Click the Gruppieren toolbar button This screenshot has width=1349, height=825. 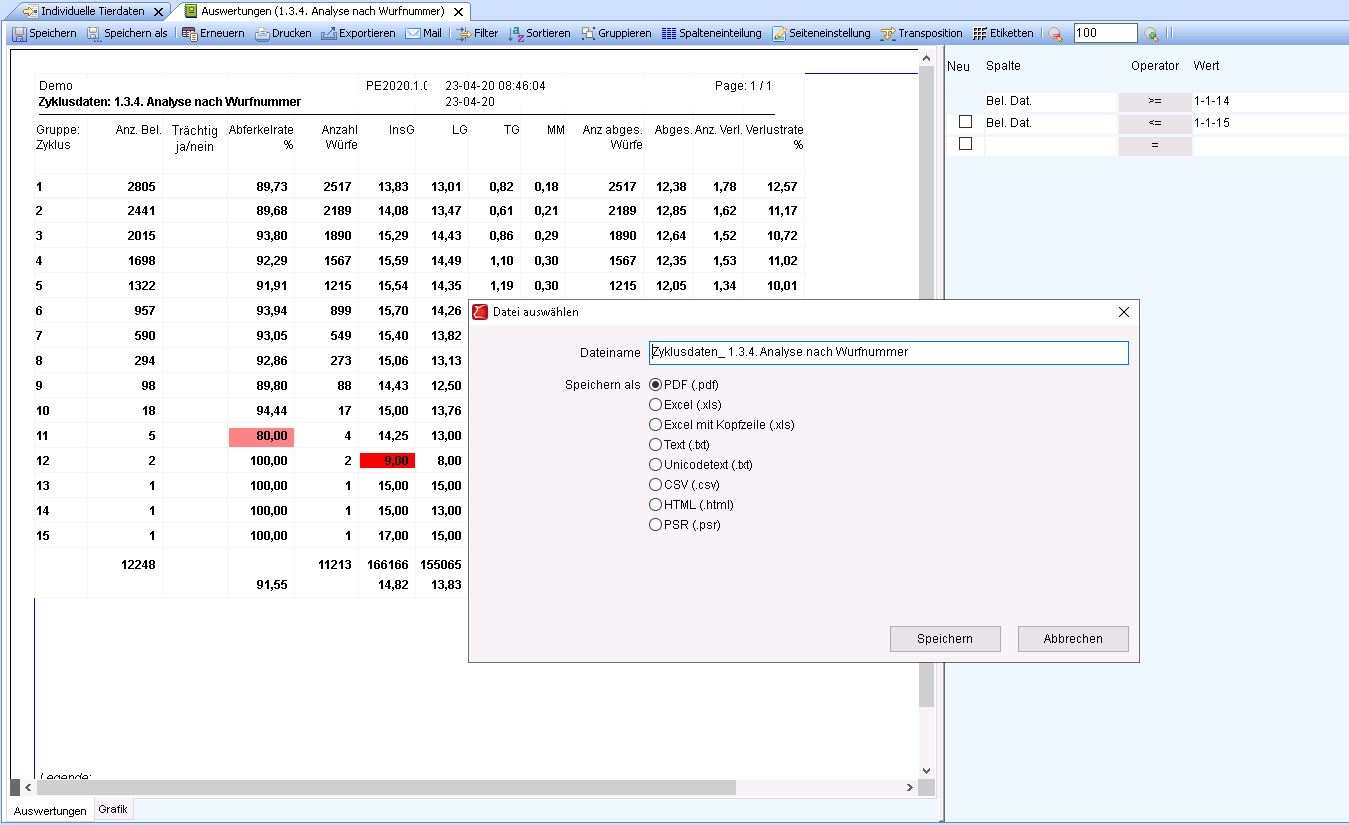[x=616, y=33]
